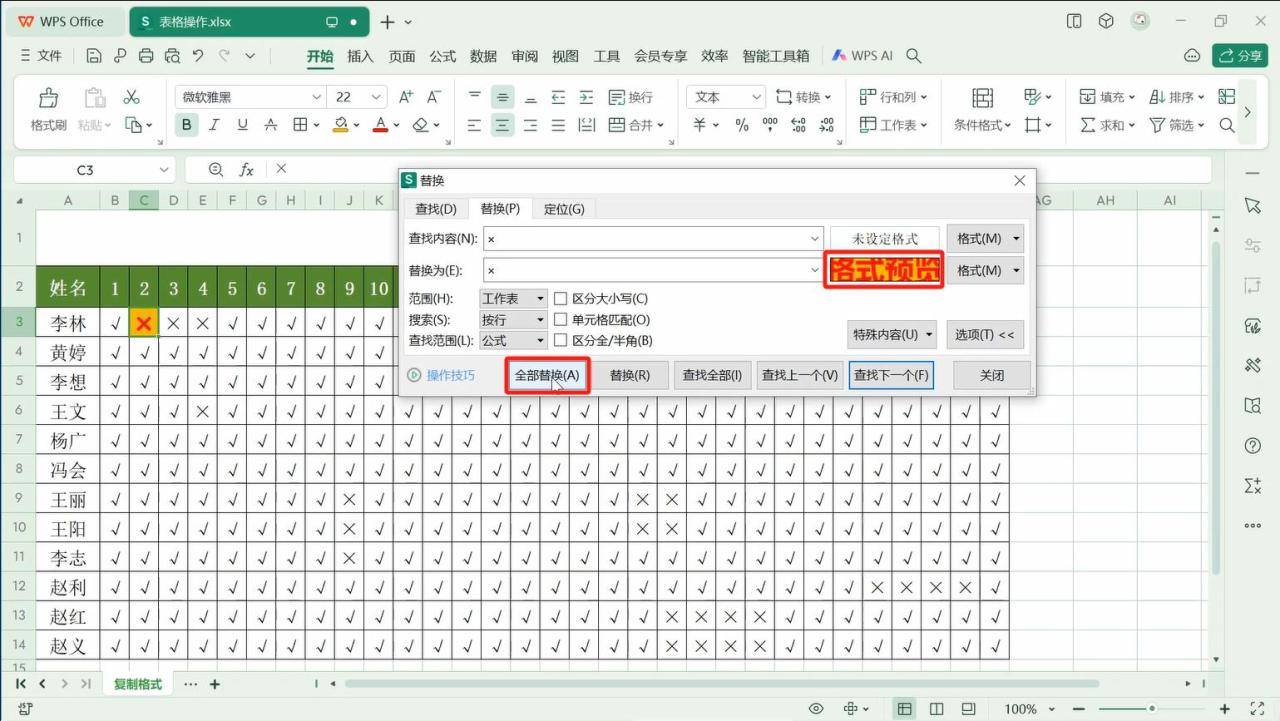Image resolution: width=1280 pixels, height=721 pixels.
Task: Center text horizontally in ribbon
Action: (502, 125)
